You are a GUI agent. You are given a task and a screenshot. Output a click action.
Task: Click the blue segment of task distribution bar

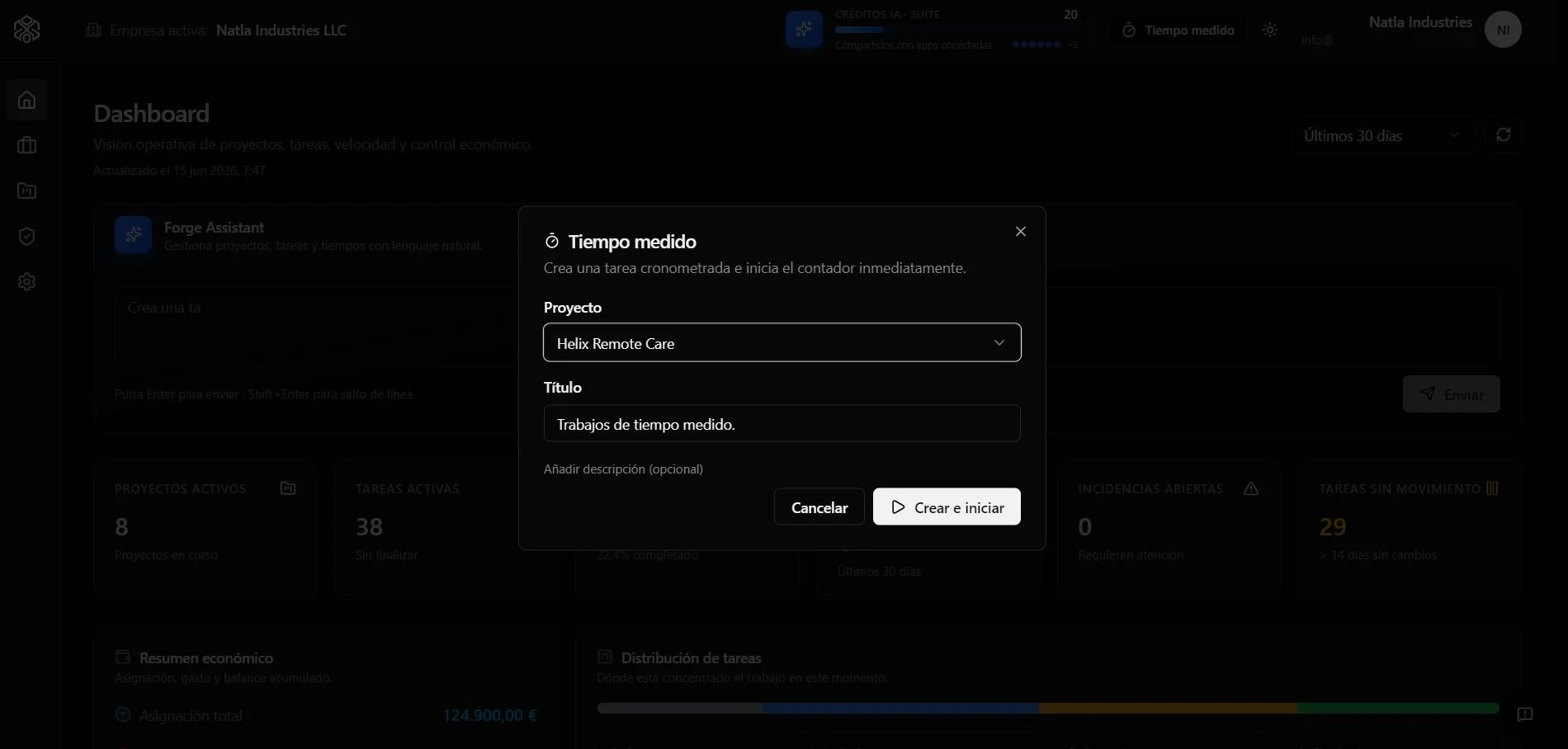(901, 708)
